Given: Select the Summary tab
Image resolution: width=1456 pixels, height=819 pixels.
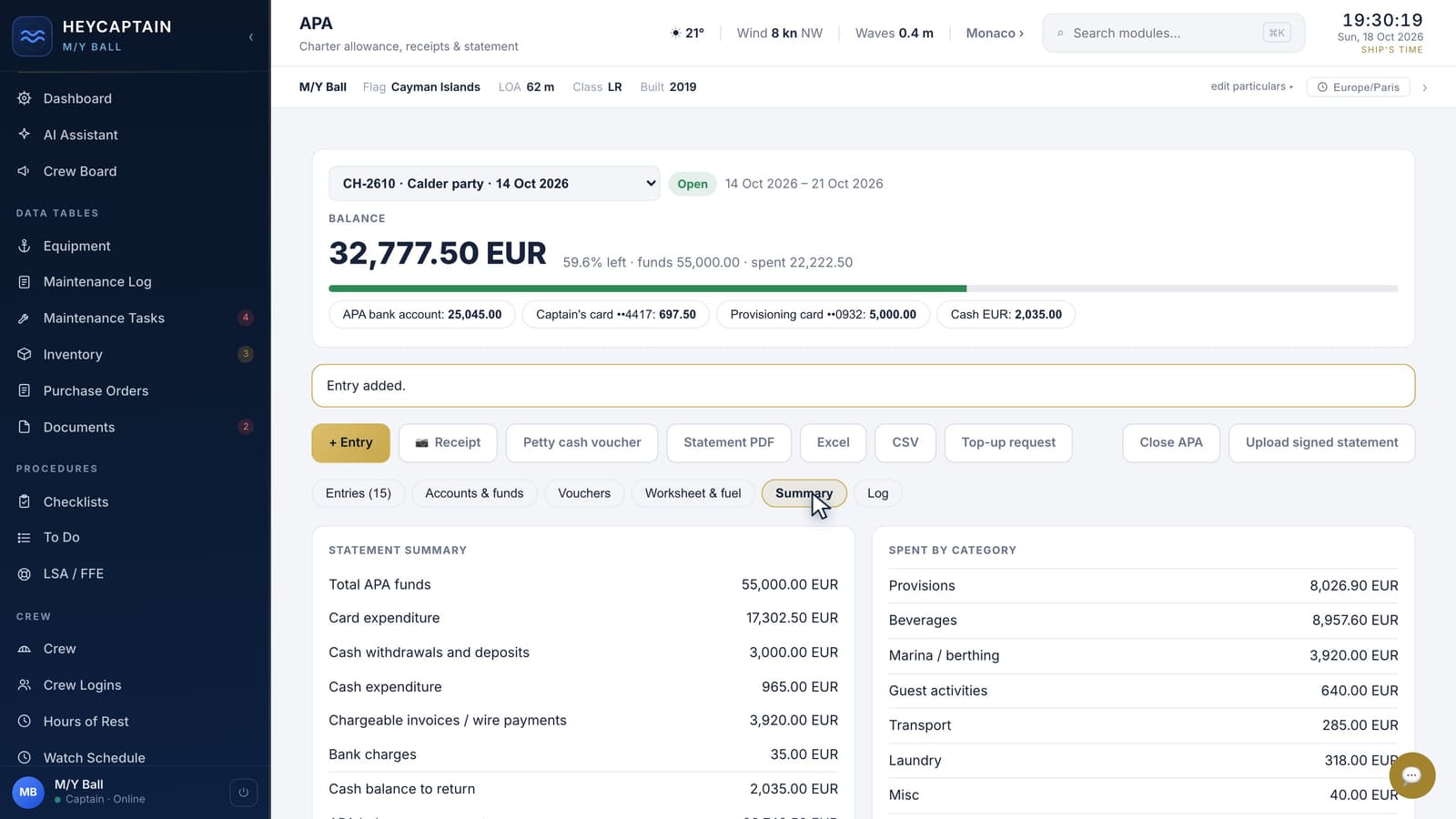Looking at the screenshot, I should point(804,493).
